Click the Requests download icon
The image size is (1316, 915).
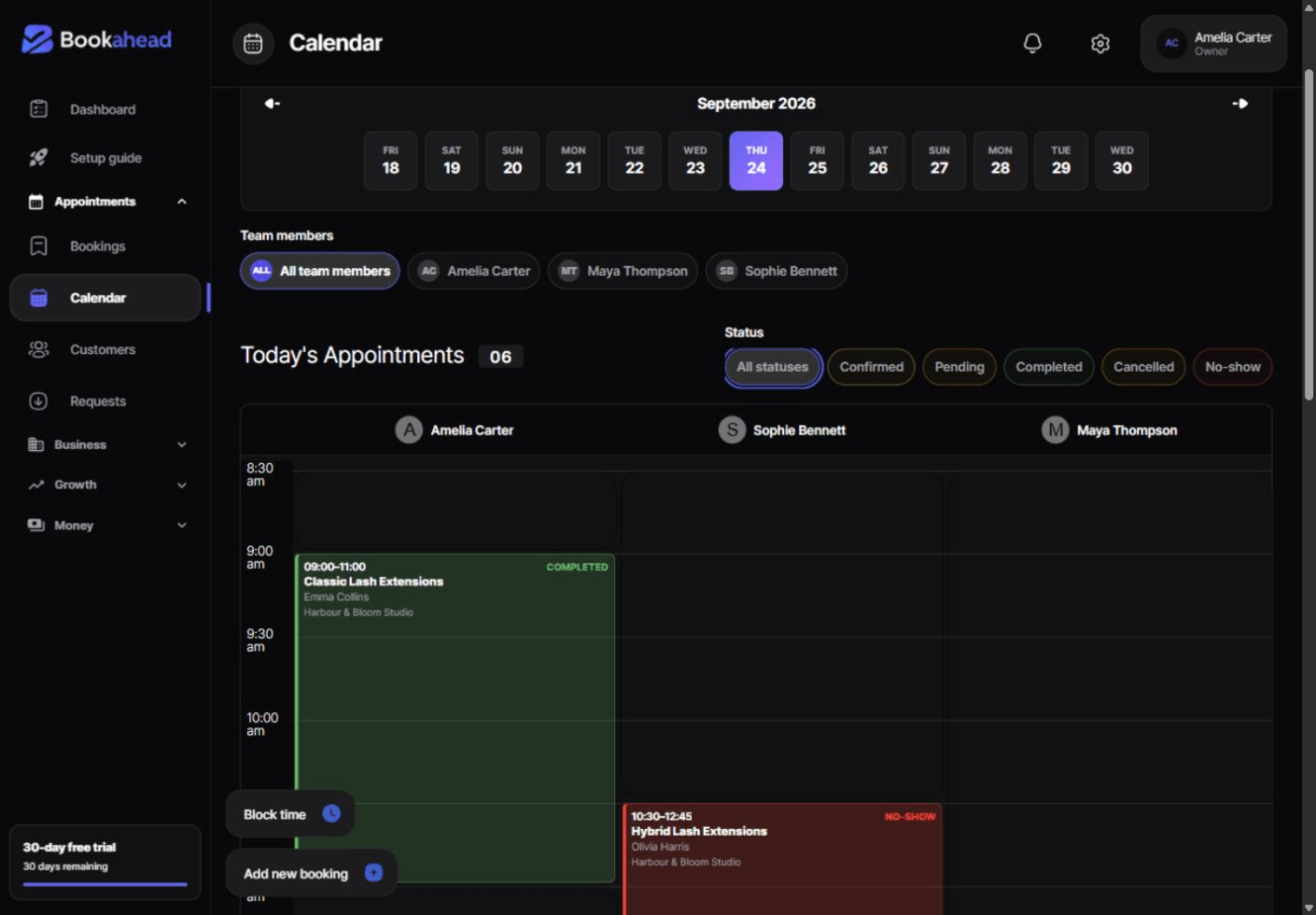pos(38,401)
